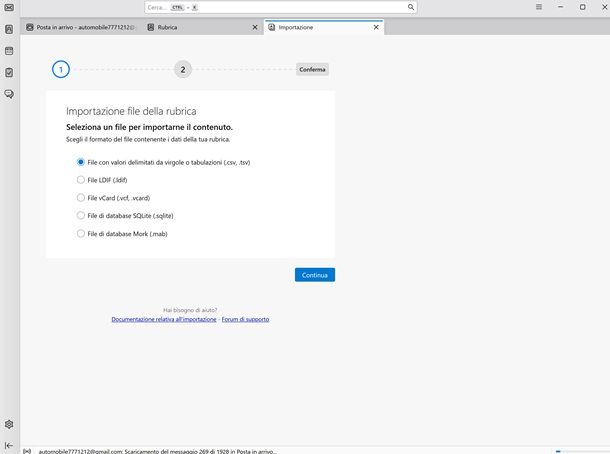Open the Calendar space icon
This screenshot has height=454, width=610.
9,51
